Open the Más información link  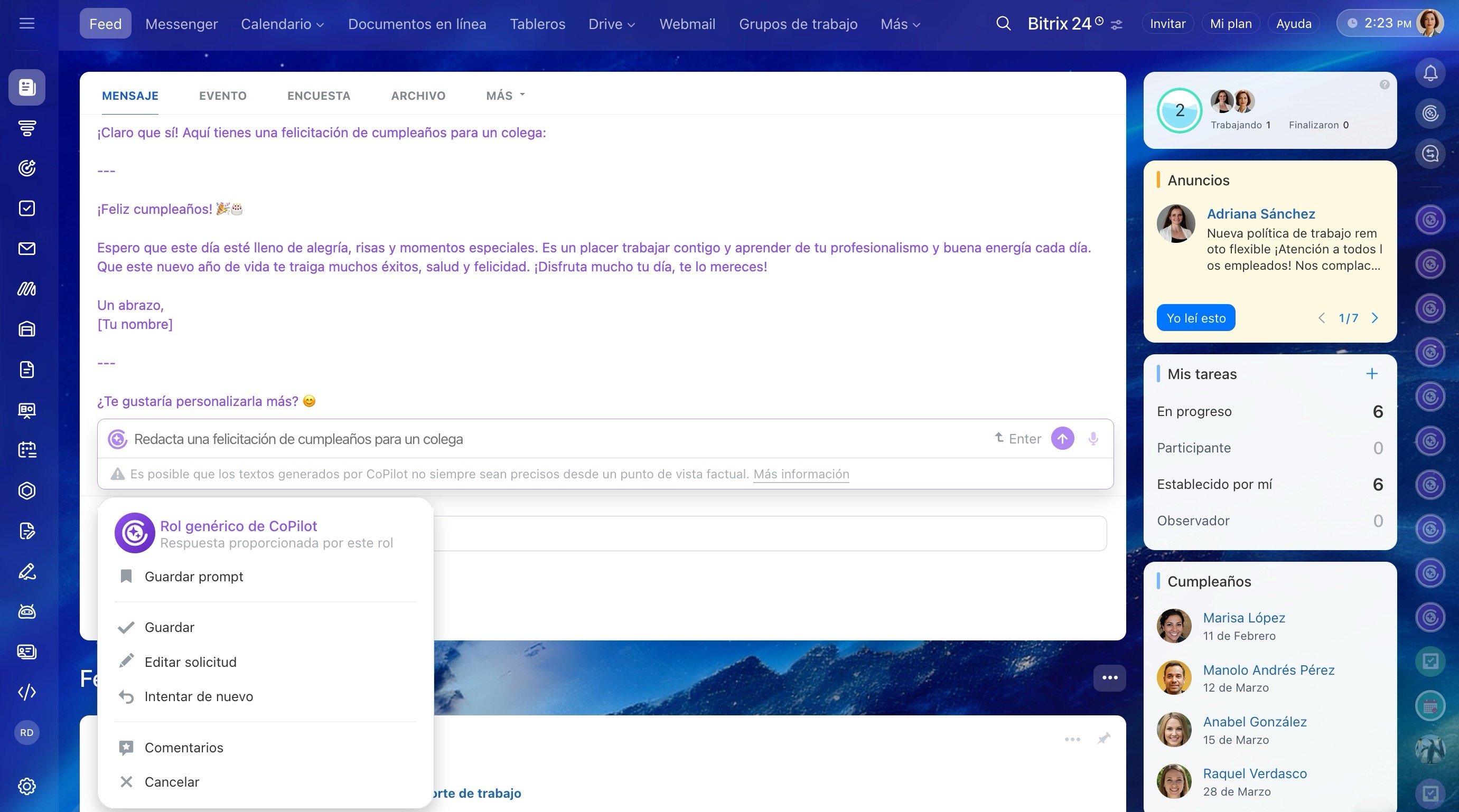tap(800, 474)
